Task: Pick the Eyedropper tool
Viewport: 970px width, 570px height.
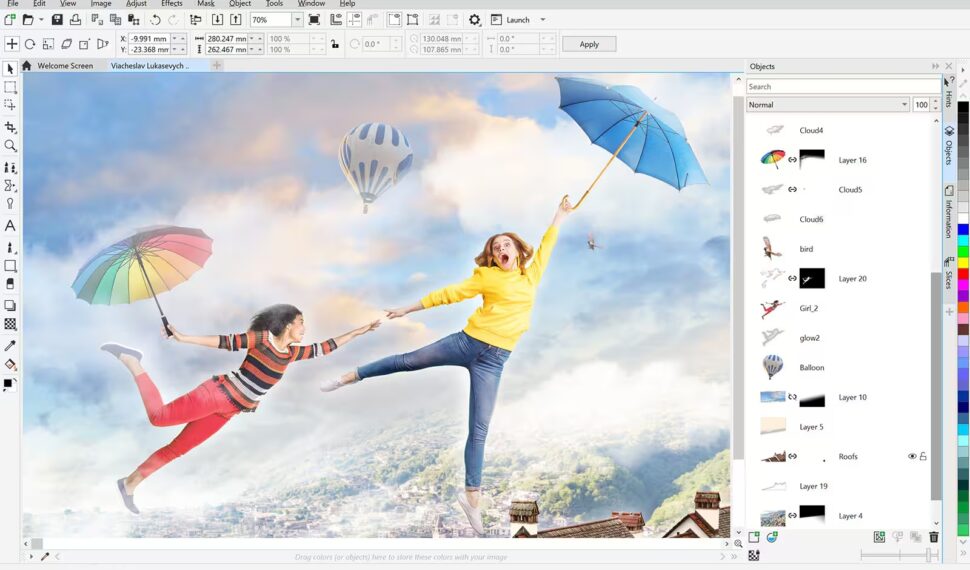Action: tap(10, 345)
